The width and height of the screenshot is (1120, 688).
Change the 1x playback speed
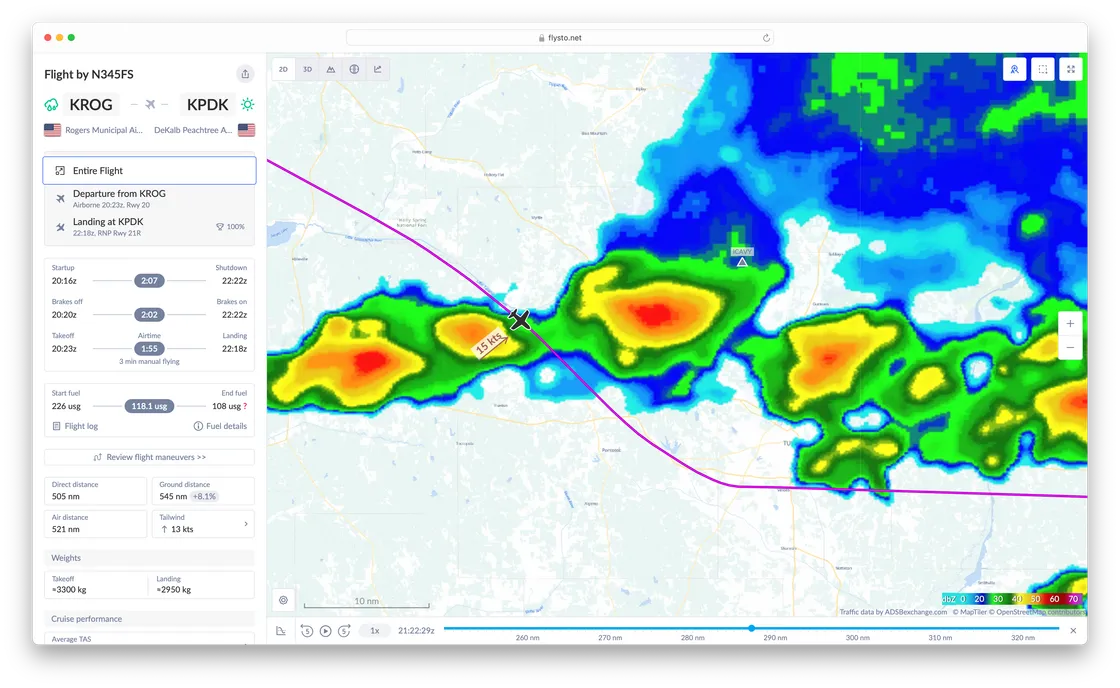point(374,631)
